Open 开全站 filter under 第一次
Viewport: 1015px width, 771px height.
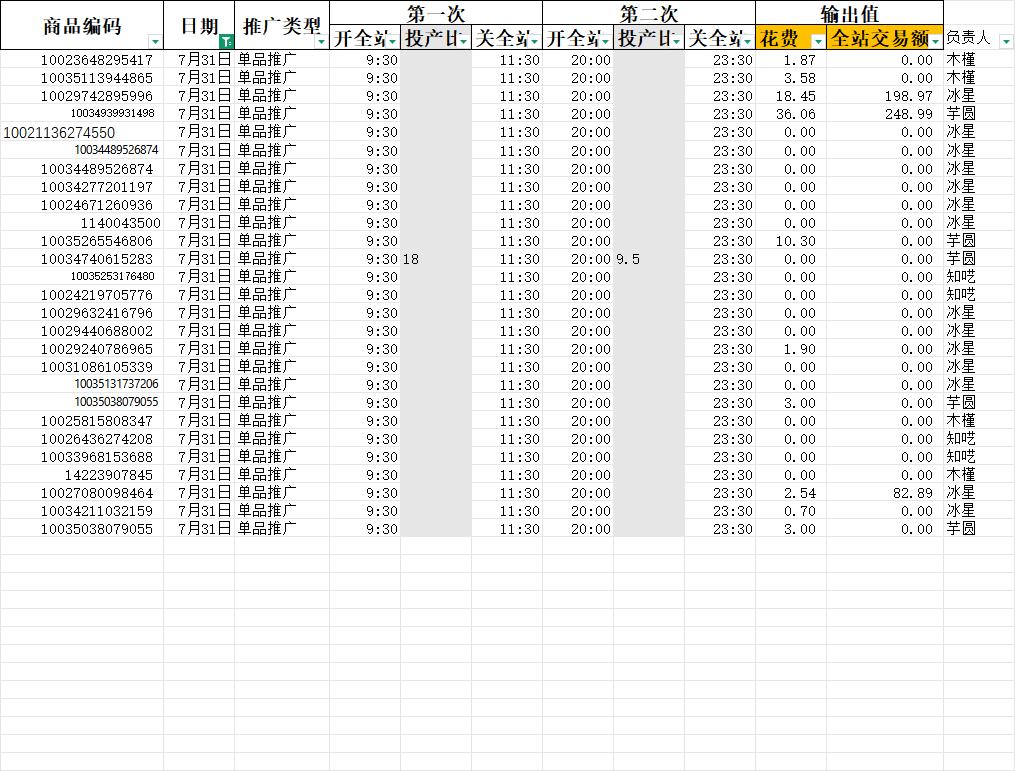[x=392, y=42]
